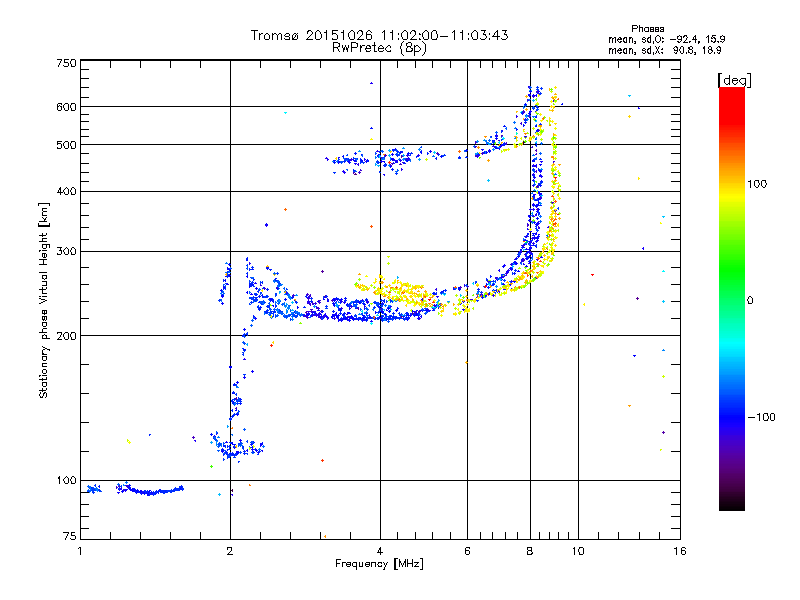
Task: Click the x-axis tick label '2'
Action: click(230, 551)
